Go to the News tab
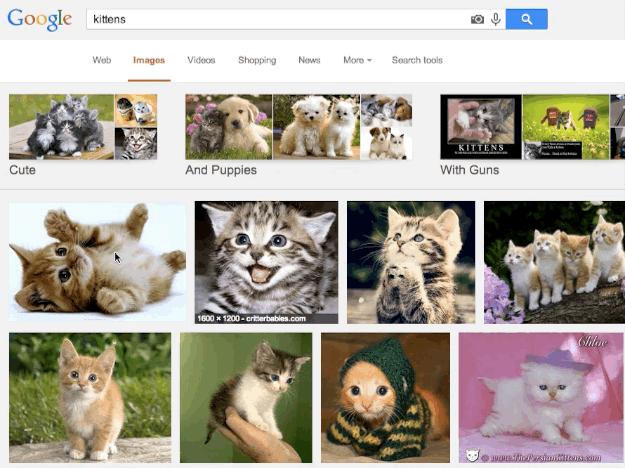 tap(309, 60)
